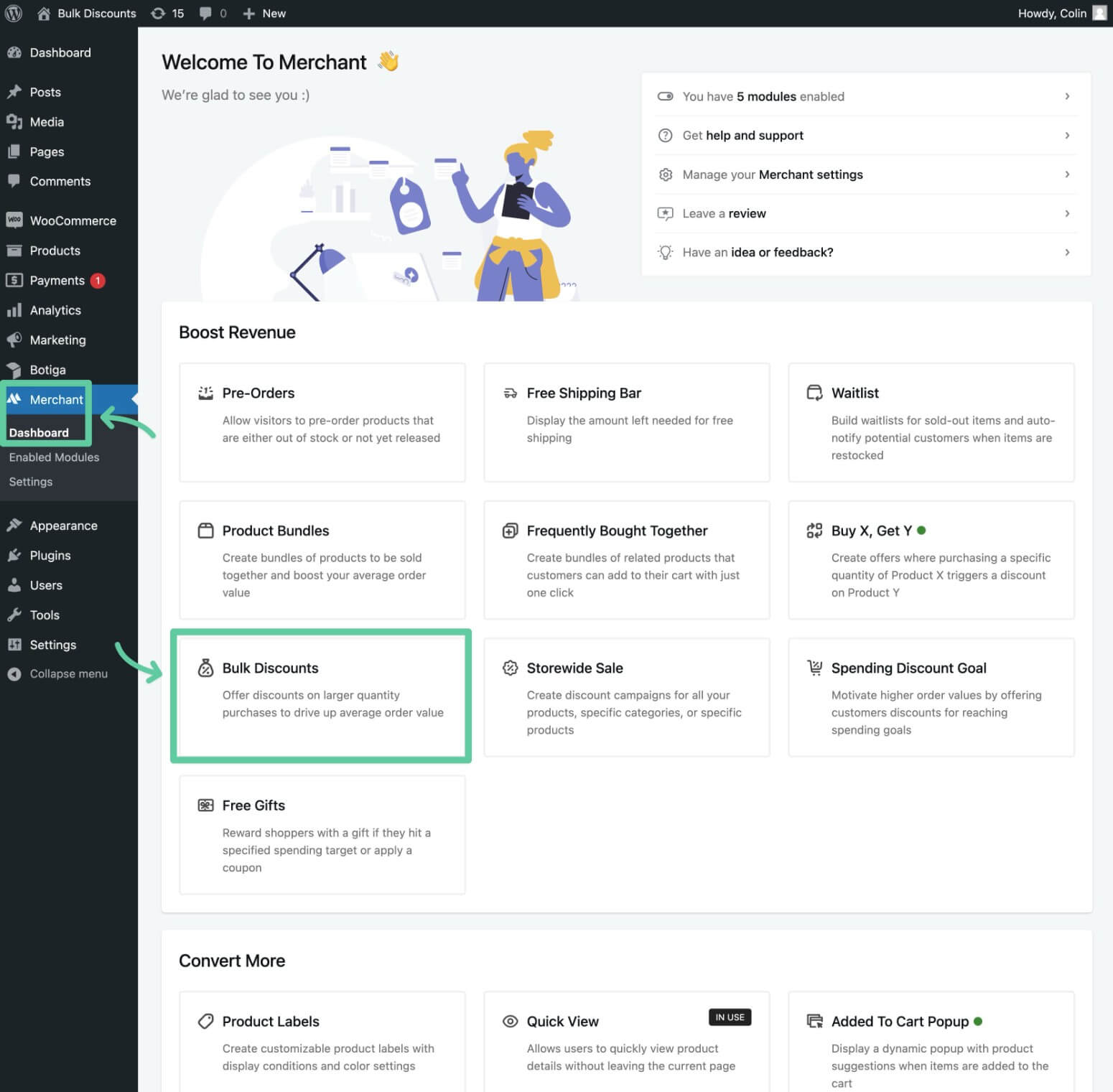Open the Buy X, Get Y module

pyautogui.click(x=931, y=560)
